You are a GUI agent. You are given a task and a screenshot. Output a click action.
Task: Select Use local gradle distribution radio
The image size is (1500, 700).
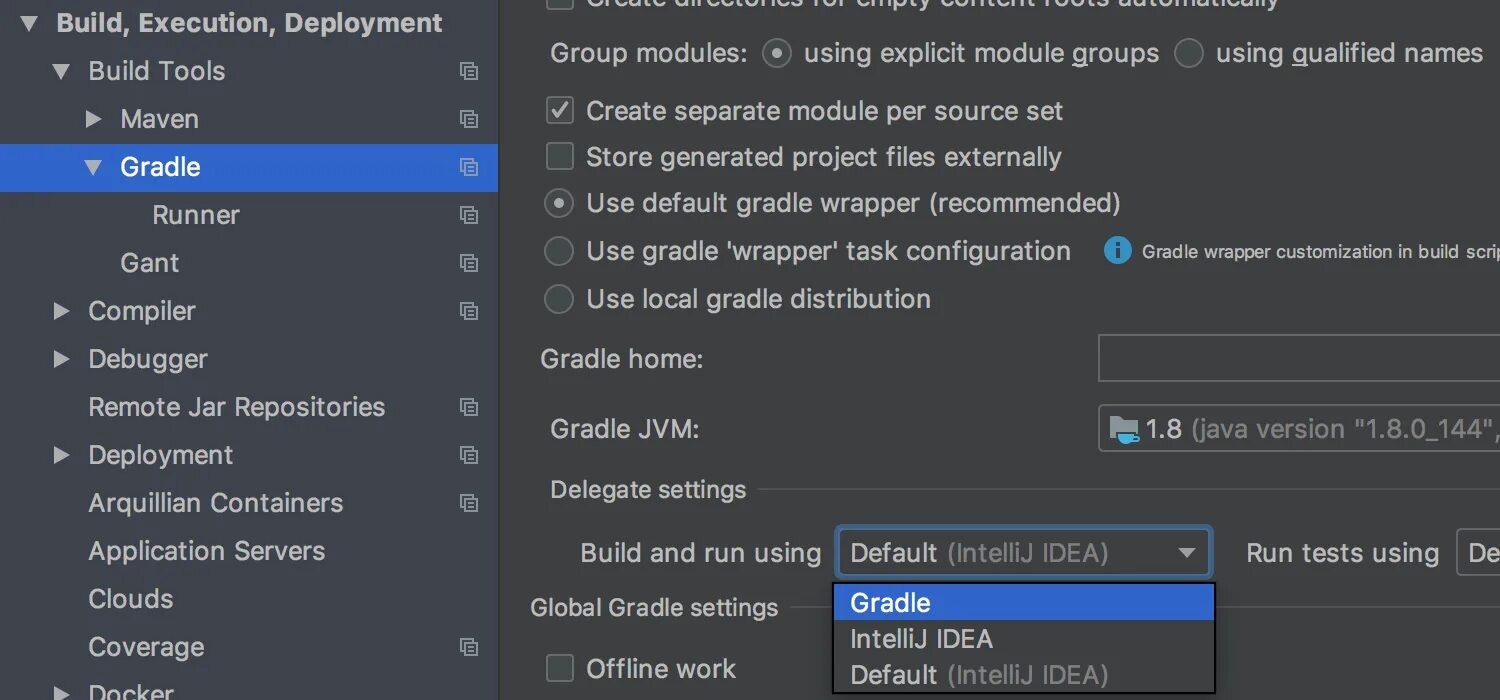coord(559,299)
